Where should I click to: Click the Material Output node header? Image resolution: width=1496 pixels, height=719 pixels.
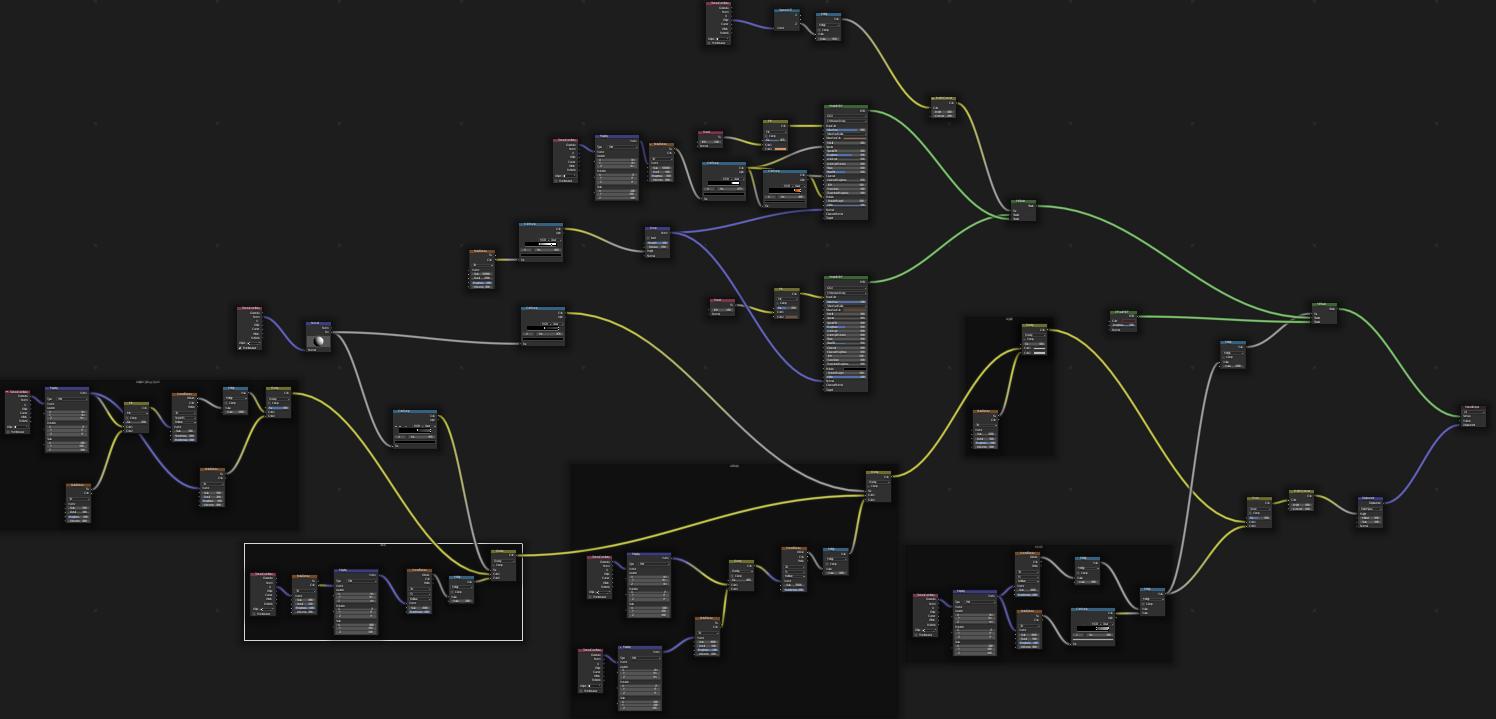pos(1474,407)
